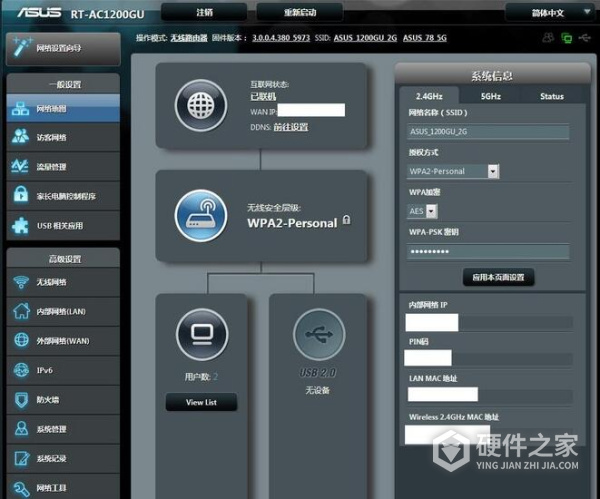This screenshot has width=600, height=499.
Task: Select 内部网络(LAN) menu item
Action: pos(61,311)
